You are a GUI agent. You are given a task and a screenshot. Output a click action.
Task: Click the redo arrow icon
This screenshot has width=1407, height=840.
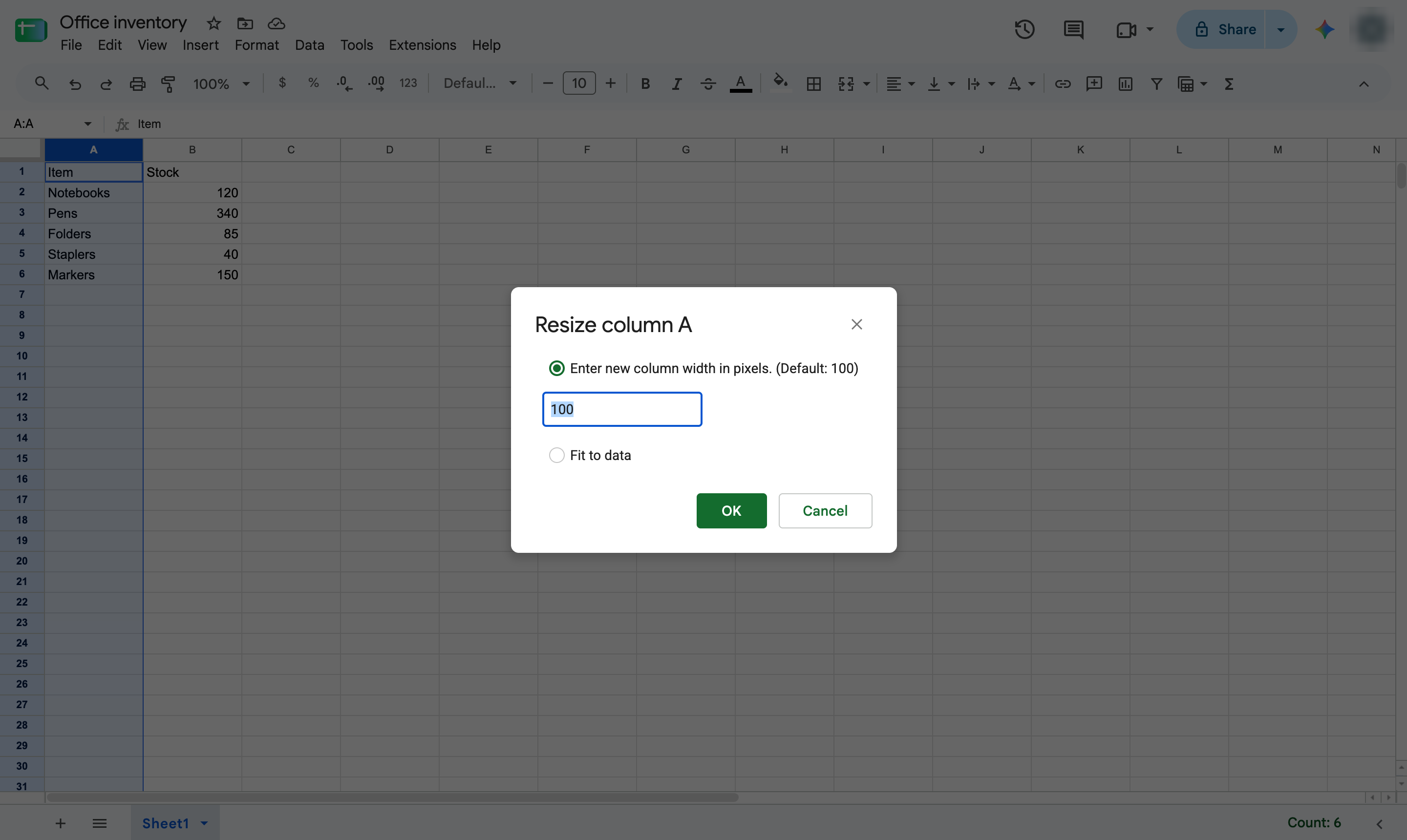[106, 84]
